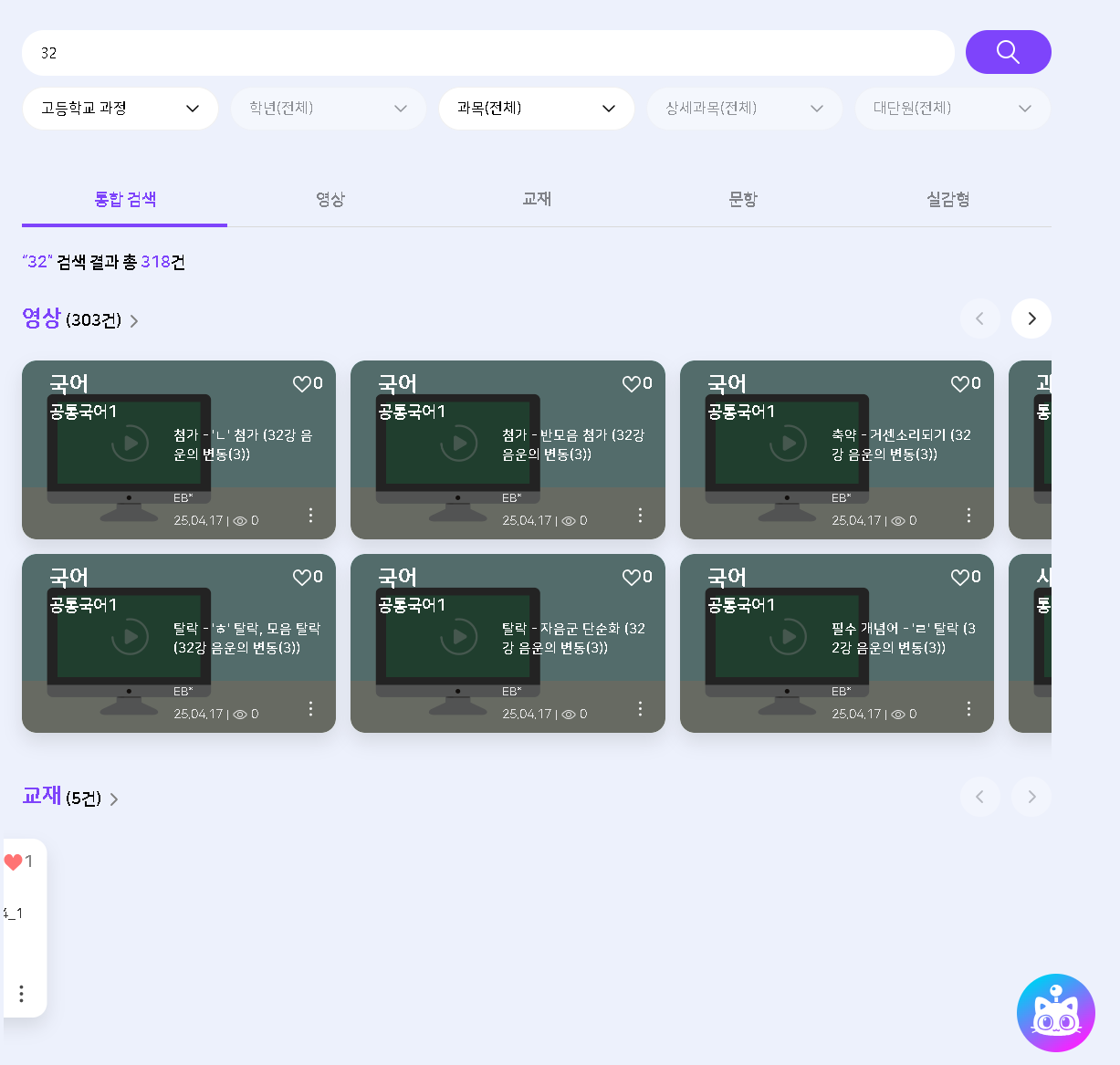This screenshot has width=1120, height=1065.
Task: Show next videos with right arrow
Action: [x=1031, y=318]
